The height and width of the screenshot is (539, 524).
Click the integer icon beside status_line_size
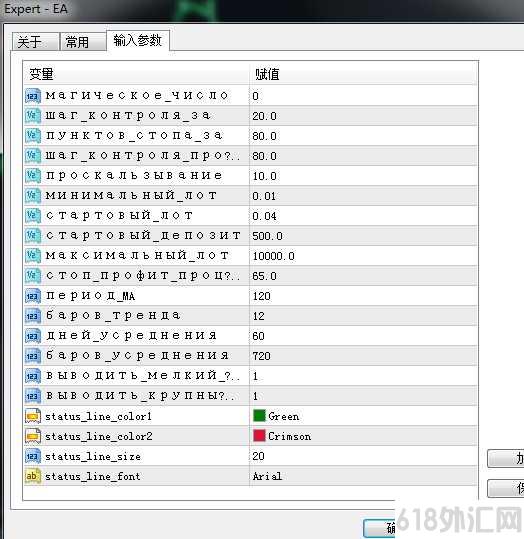point(33,456)
